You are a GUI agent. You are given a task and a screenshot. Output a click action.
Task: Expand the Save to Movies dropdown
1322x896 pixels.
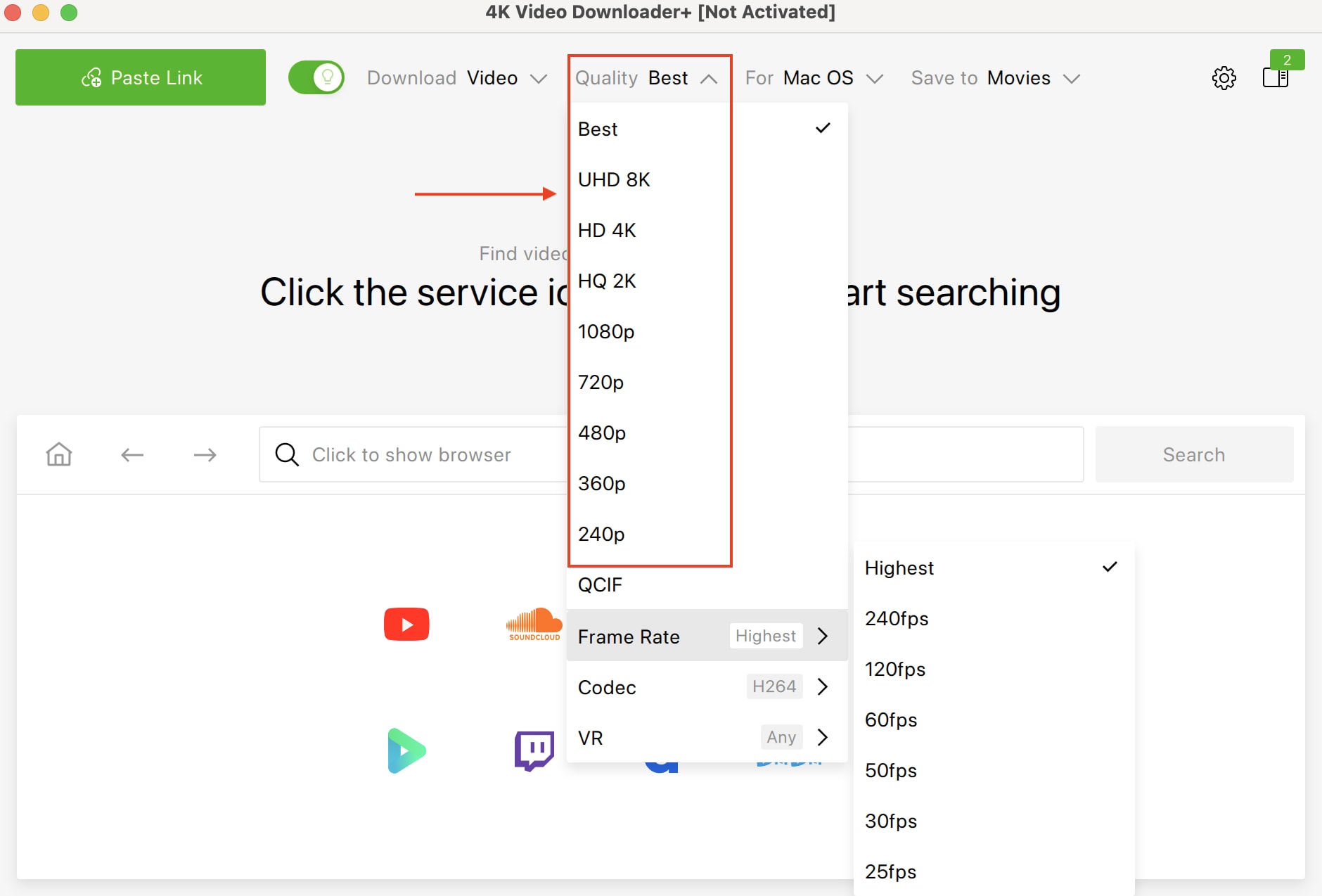(1018, 78)
